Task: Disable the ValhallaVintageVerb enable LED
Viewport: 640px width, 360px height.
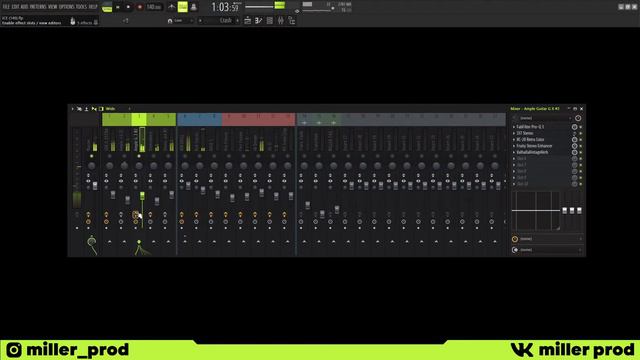Action: point(581,153)
